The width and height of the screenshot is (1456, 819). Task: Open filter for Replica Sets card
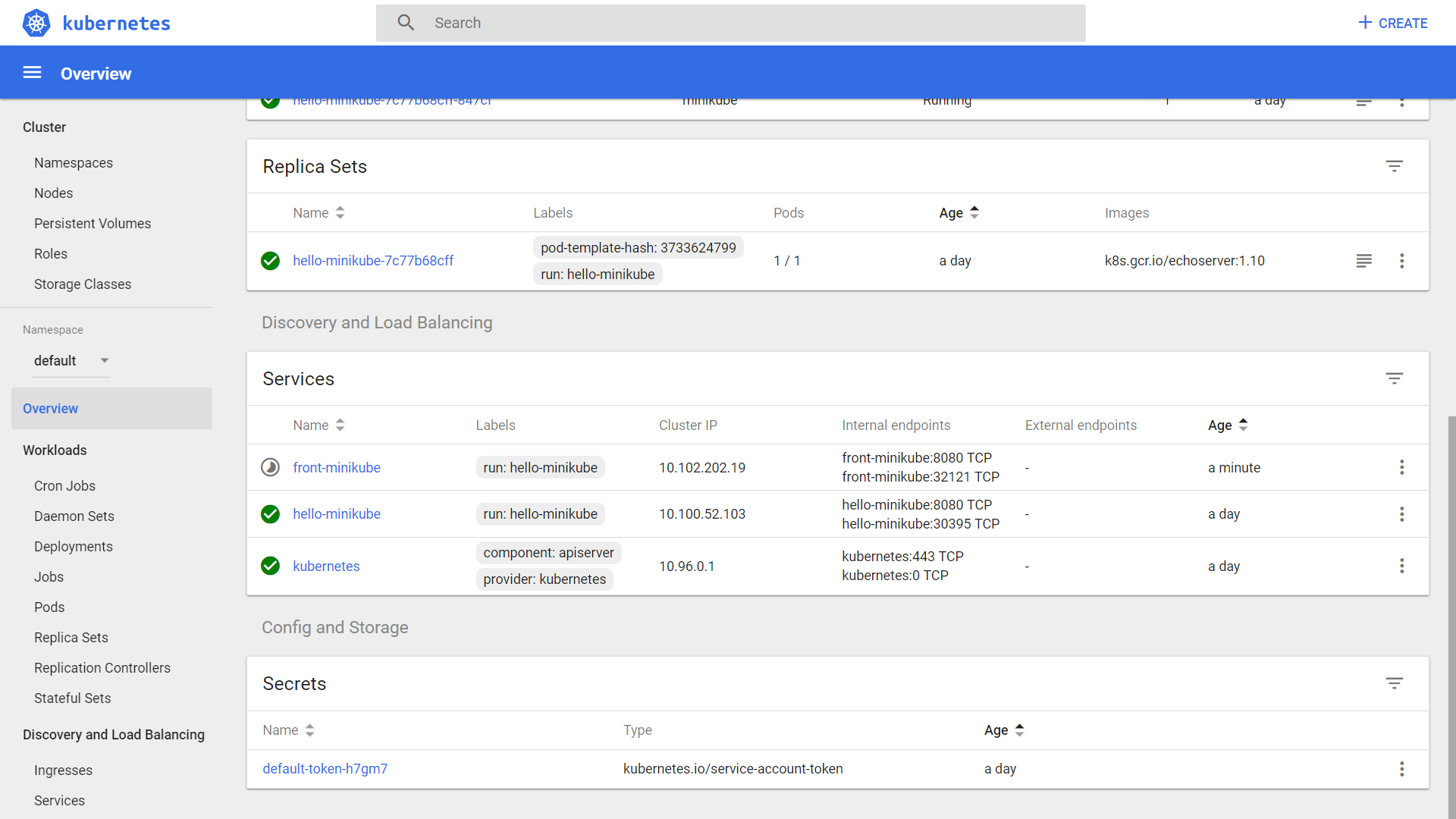coord(1394,166)
